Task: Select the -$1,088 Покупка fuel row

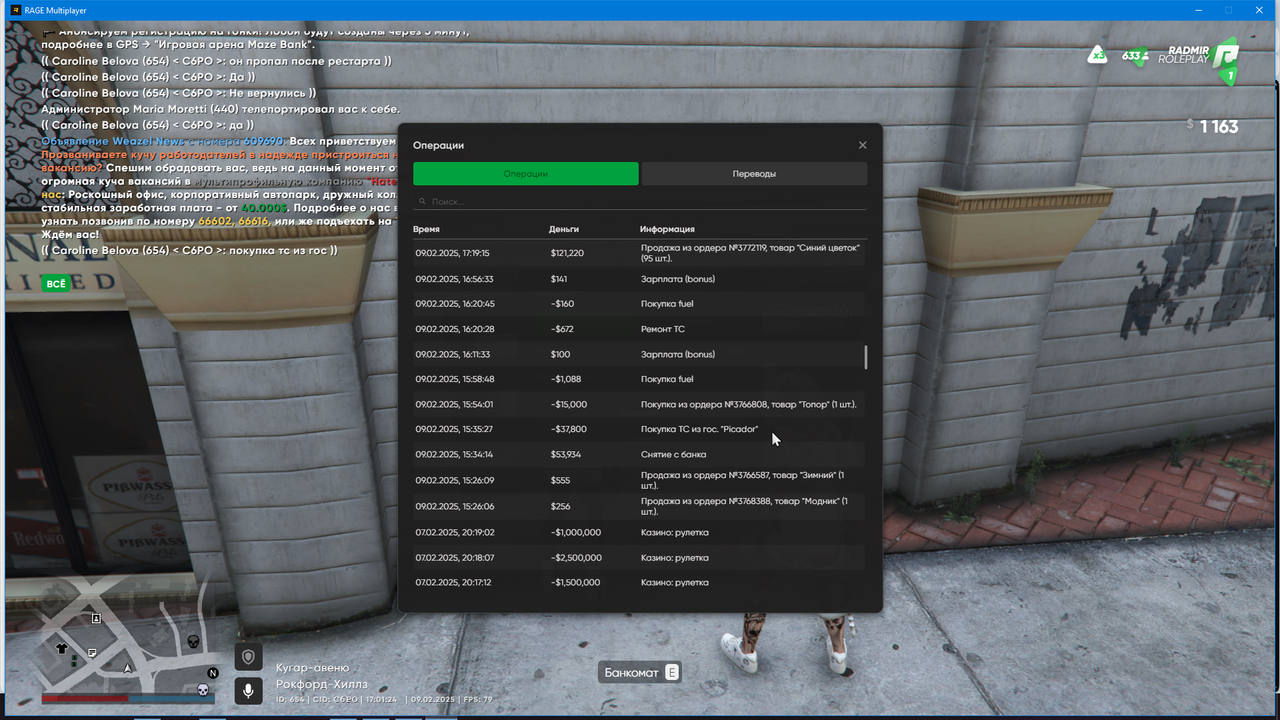Action: (640, 379)
